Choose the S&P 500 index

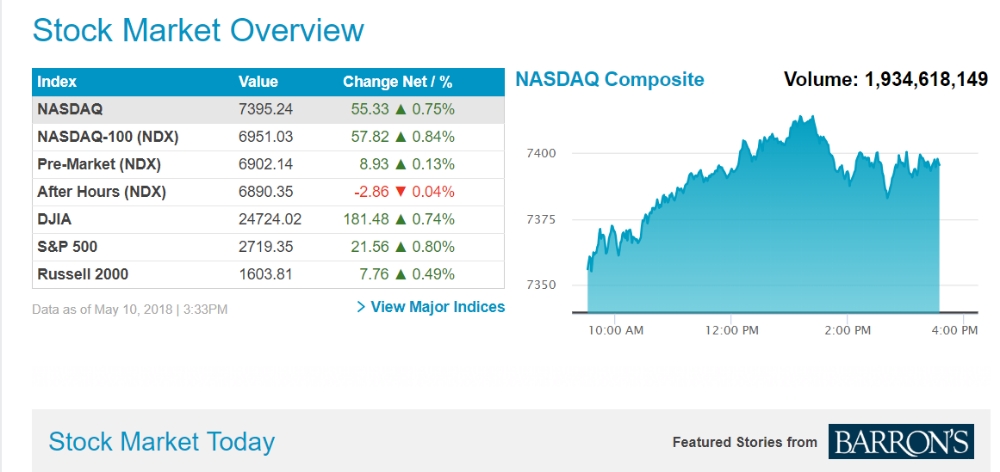67,246
